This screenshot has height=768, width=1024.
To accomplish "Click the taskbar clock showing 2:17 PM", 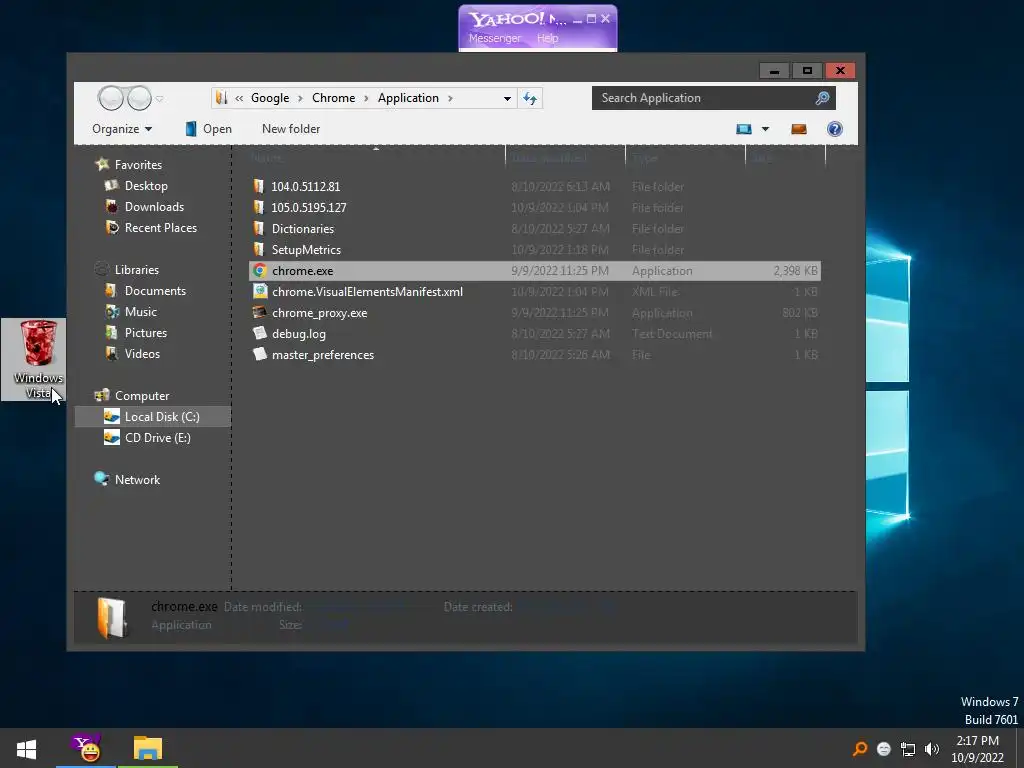I will coord(977,748).
